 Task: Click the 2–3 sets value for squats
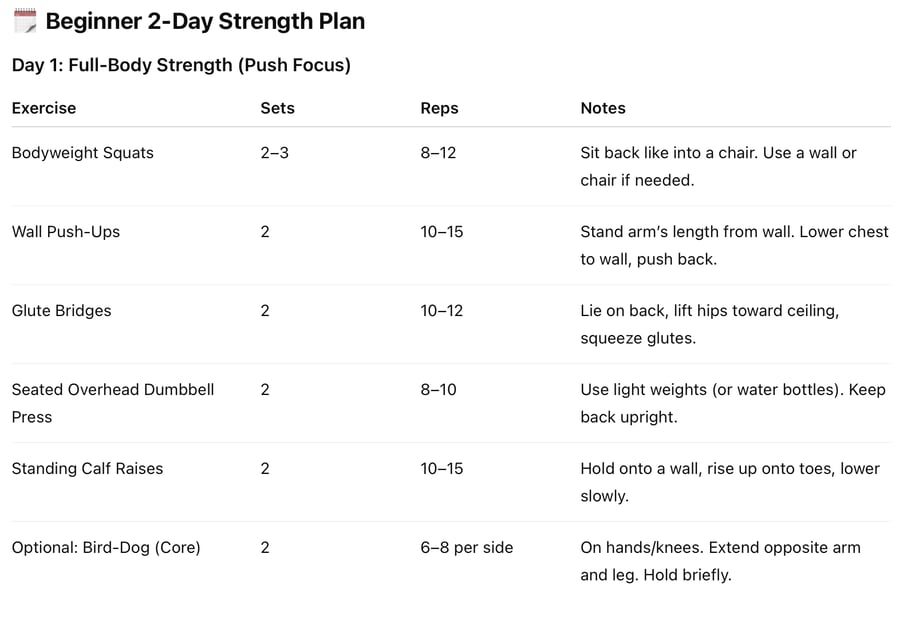274,153
